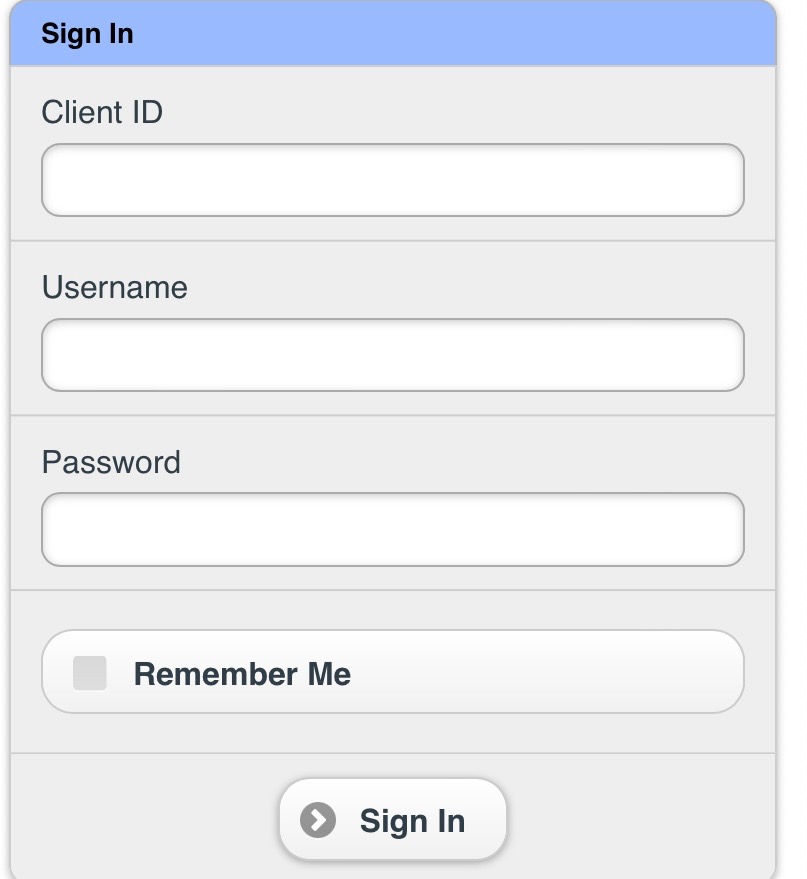The width and height of the screenshot is (807, 879).
Task: Submit the form with the Sign In button
Action: coord(393,819)
